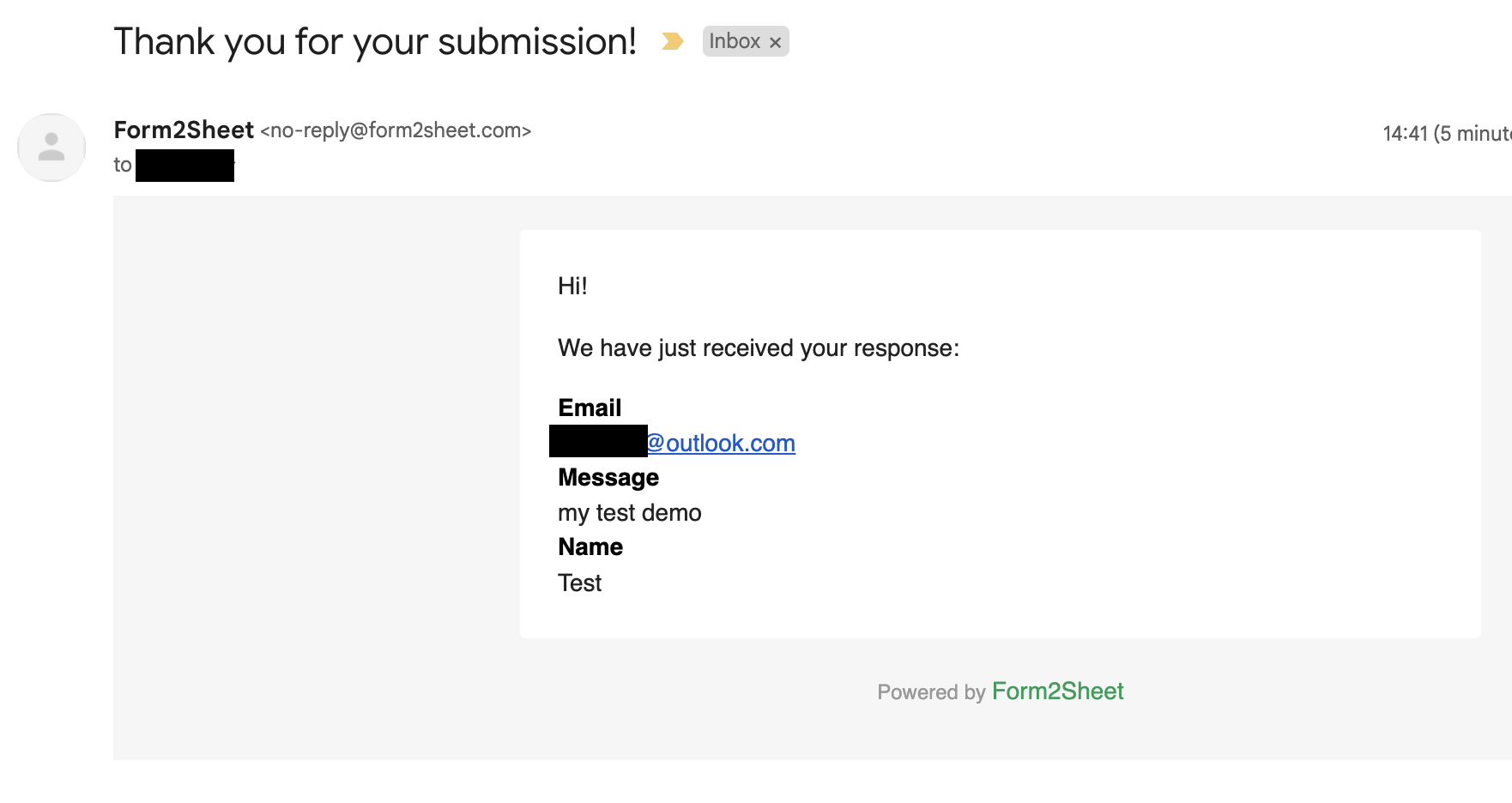1512x803 pixels.
Task: Remove the Inbox label with its X
Action: click(x=775, y=42)
